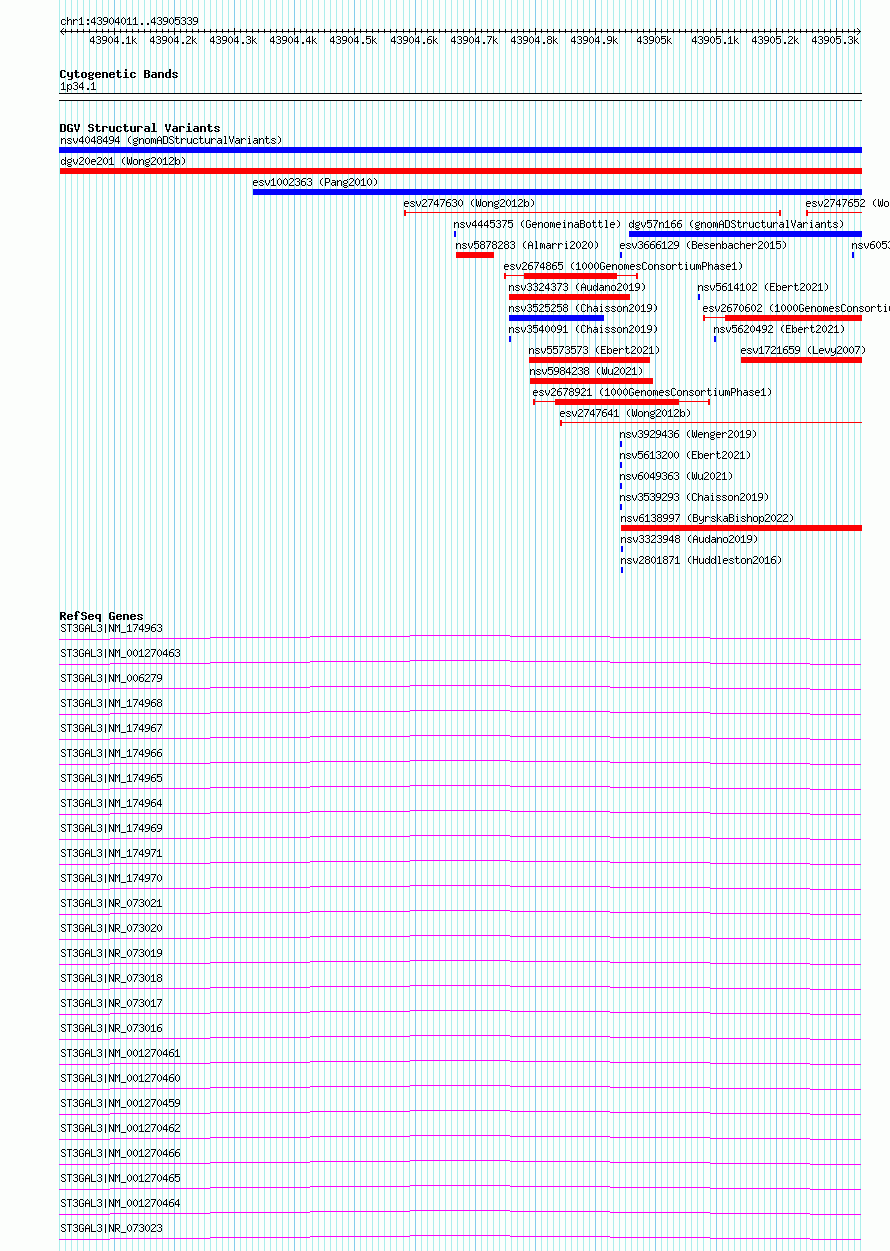Screen dimensions: 890x1251
Task: Click the DGV Structural Variants track title
Action: coord(140,128)
